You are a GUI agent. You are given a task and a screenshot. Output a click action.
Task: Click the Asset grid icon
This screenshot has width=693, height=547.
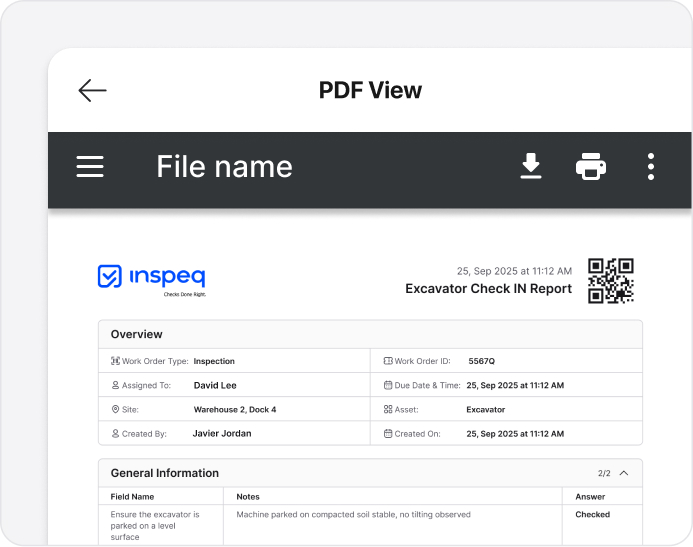pyautogui.click(x=388, y=410)
